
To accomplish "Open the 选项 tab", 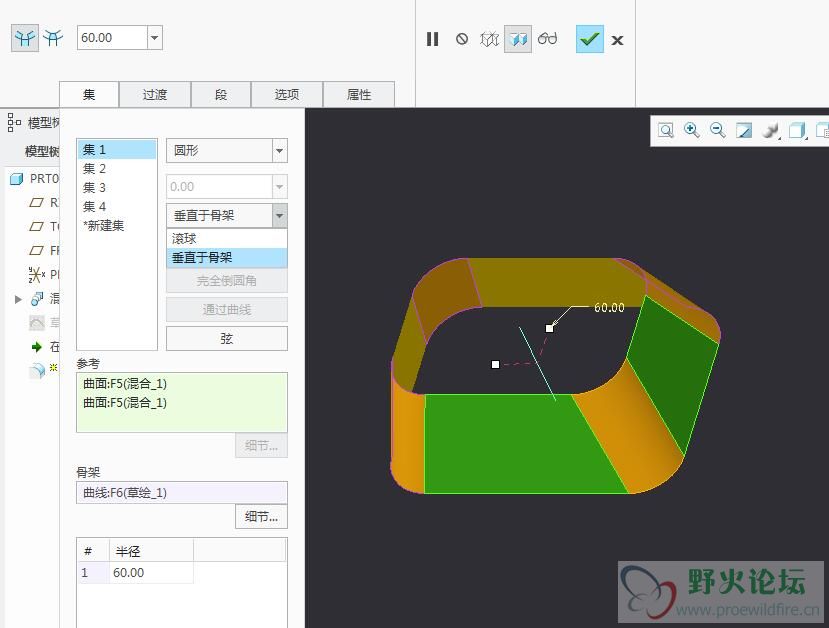I will click(x=287, y=95).
